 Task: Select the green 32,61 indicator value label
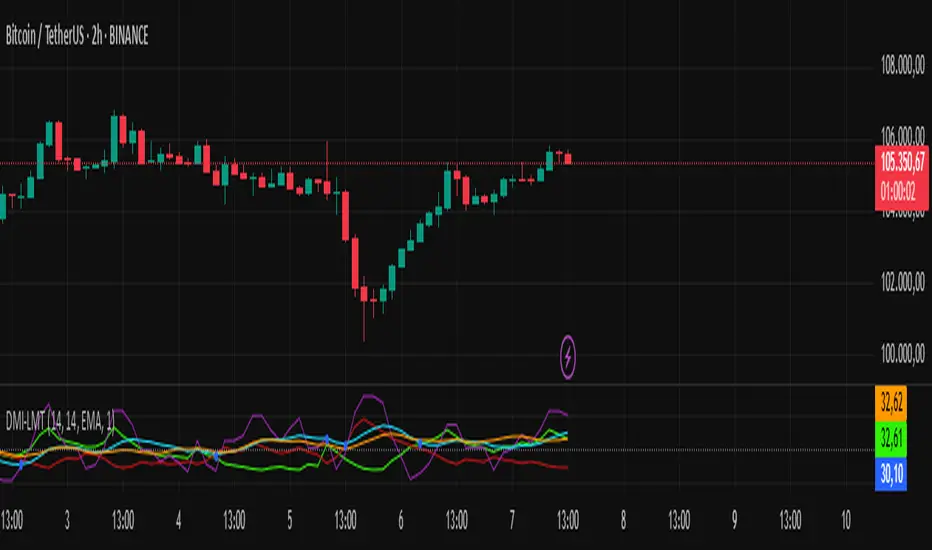tap(891, 438)
